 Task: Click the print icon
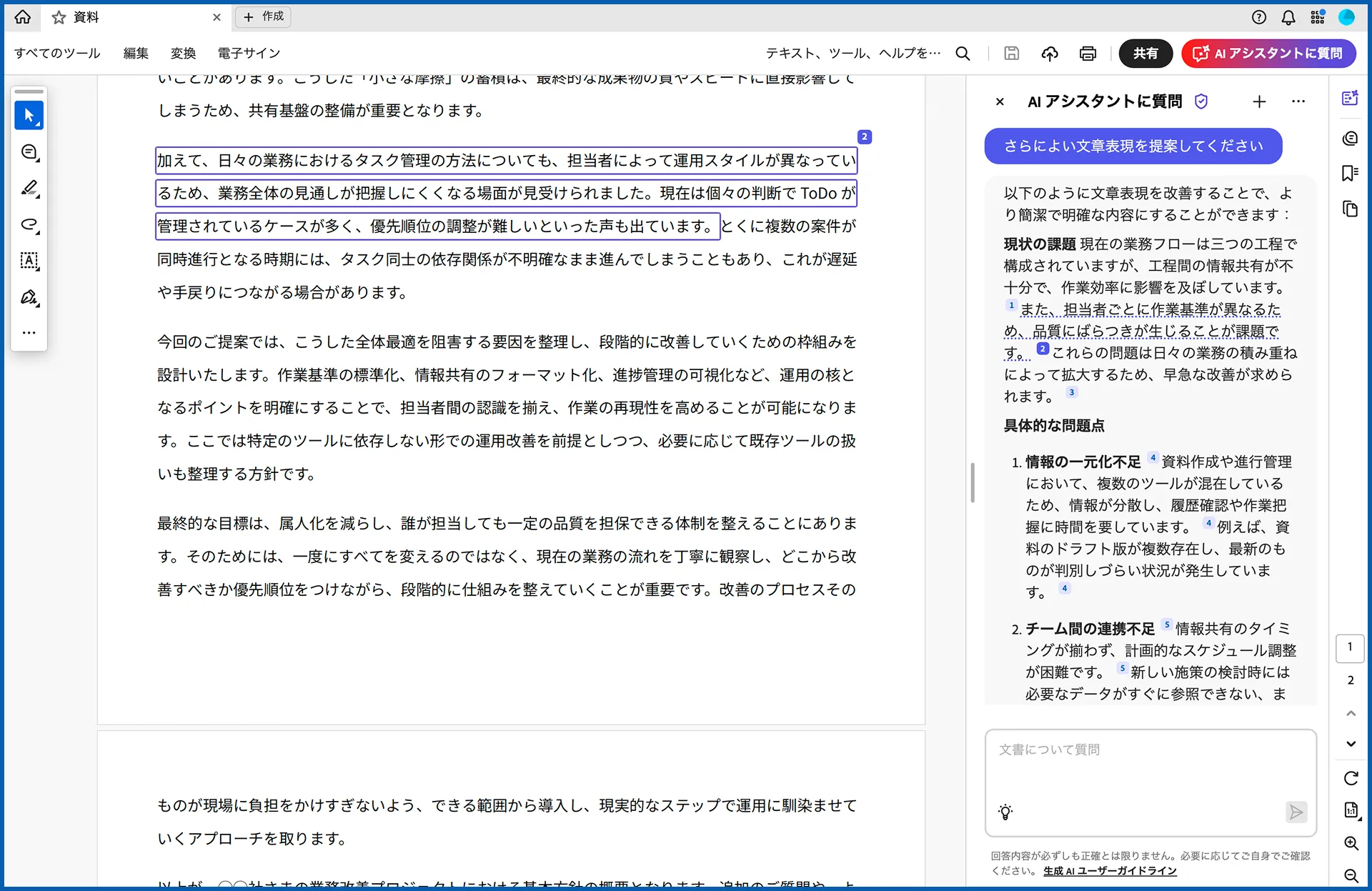pos(1088,54)
